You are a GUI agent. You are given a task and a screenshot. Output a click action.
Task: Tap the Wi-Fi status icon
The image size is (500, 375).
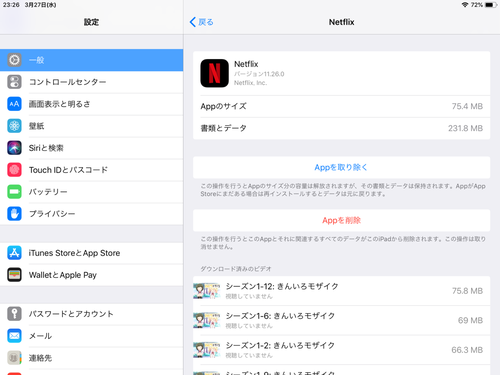point(465,5)
